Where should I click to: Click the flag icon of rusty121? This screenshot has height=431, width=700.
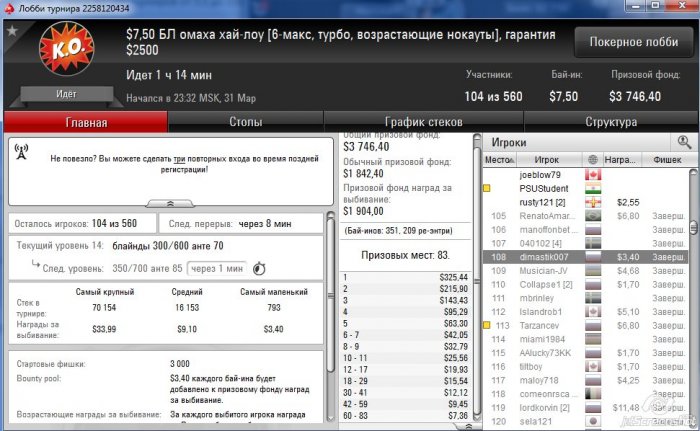(593, 202)
